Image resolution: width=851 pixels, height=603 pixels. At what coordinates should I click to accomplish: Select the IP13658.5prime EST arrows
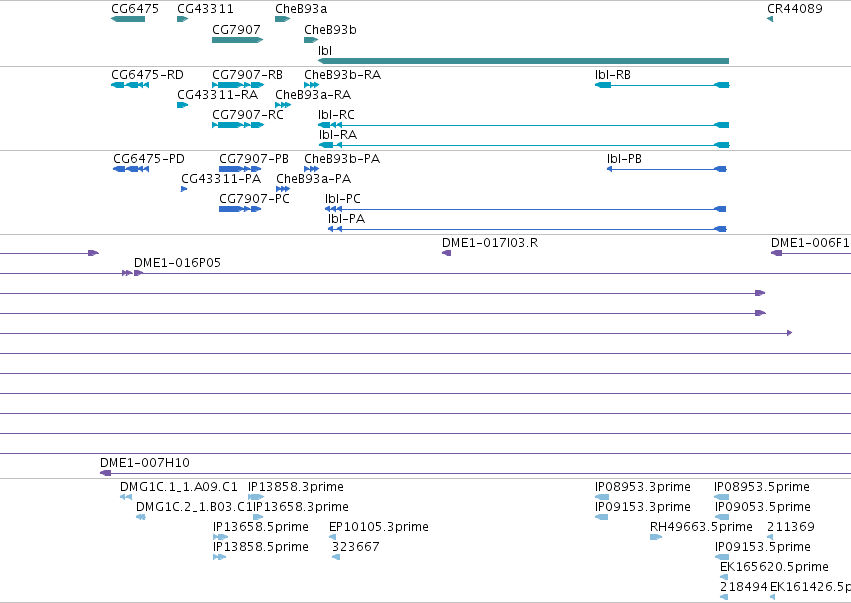(220, 537)
